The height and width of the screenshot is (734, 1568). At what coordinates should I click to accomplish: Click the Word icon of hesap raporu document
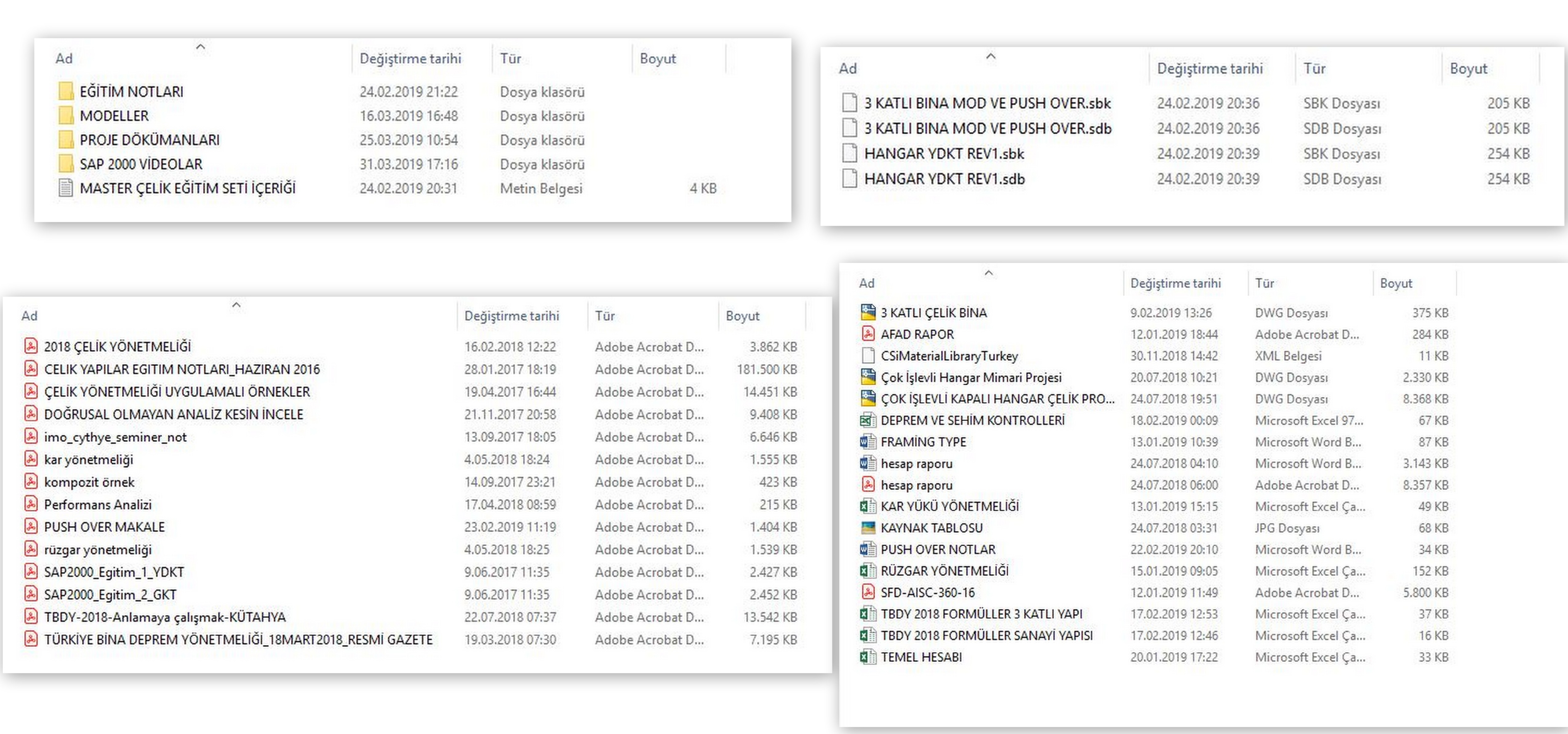pos(868,463)
